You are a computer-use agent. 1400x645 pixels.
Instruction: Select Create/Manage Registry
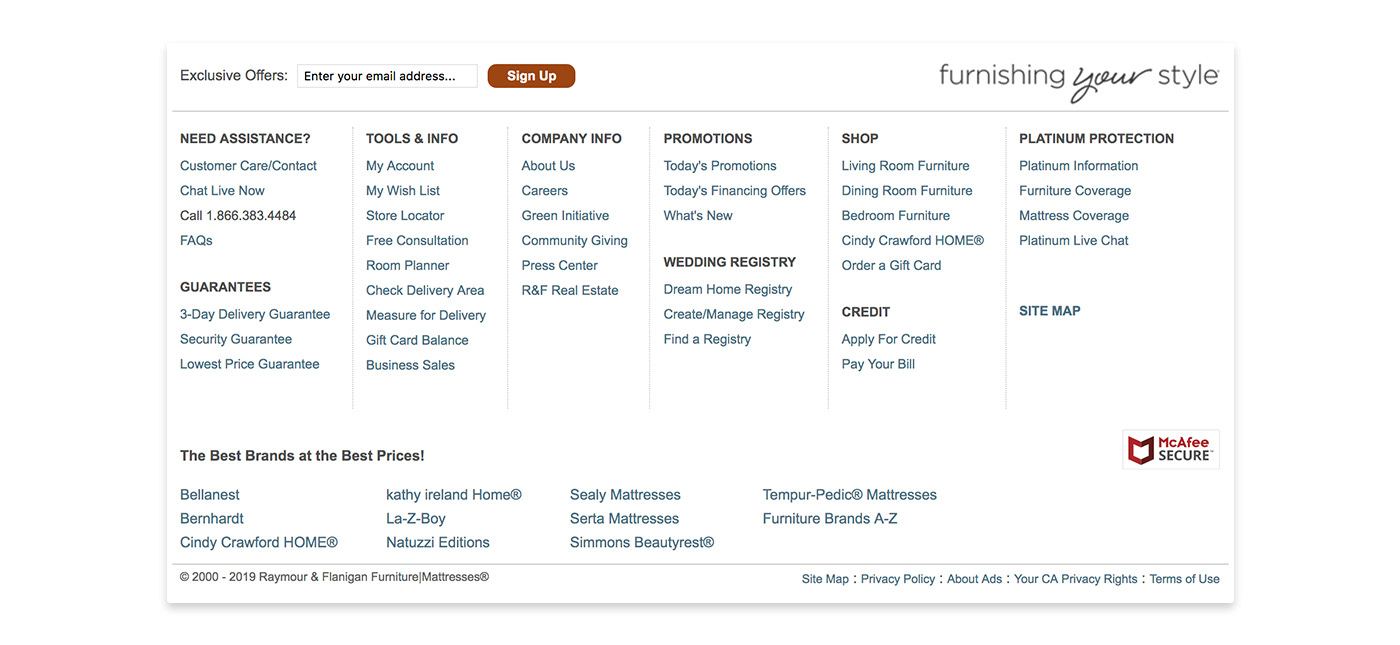pos(734,315)
